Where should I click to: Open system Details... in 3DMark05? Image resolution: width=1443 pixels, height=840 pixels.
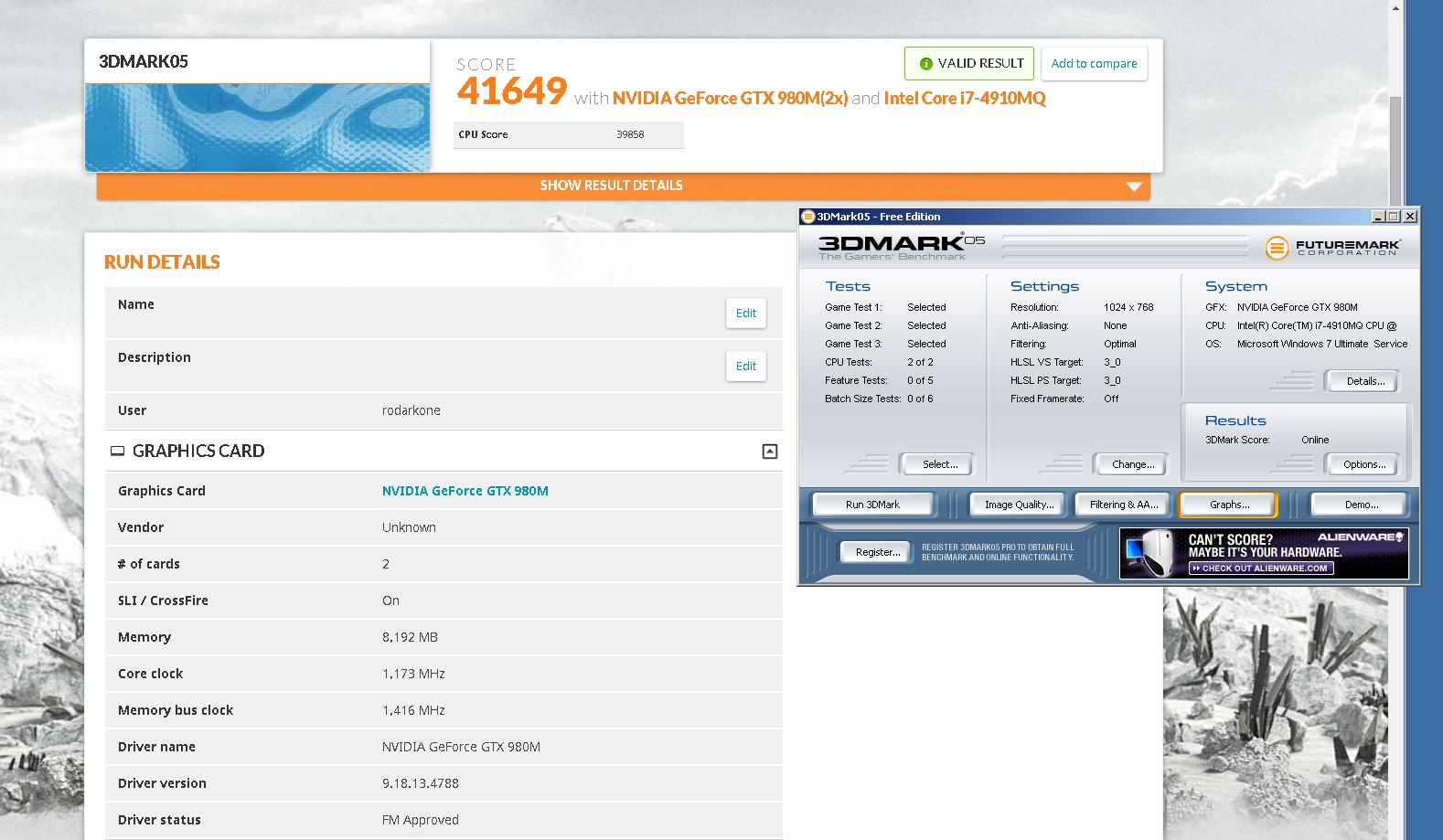click(x=1362, y=381)
